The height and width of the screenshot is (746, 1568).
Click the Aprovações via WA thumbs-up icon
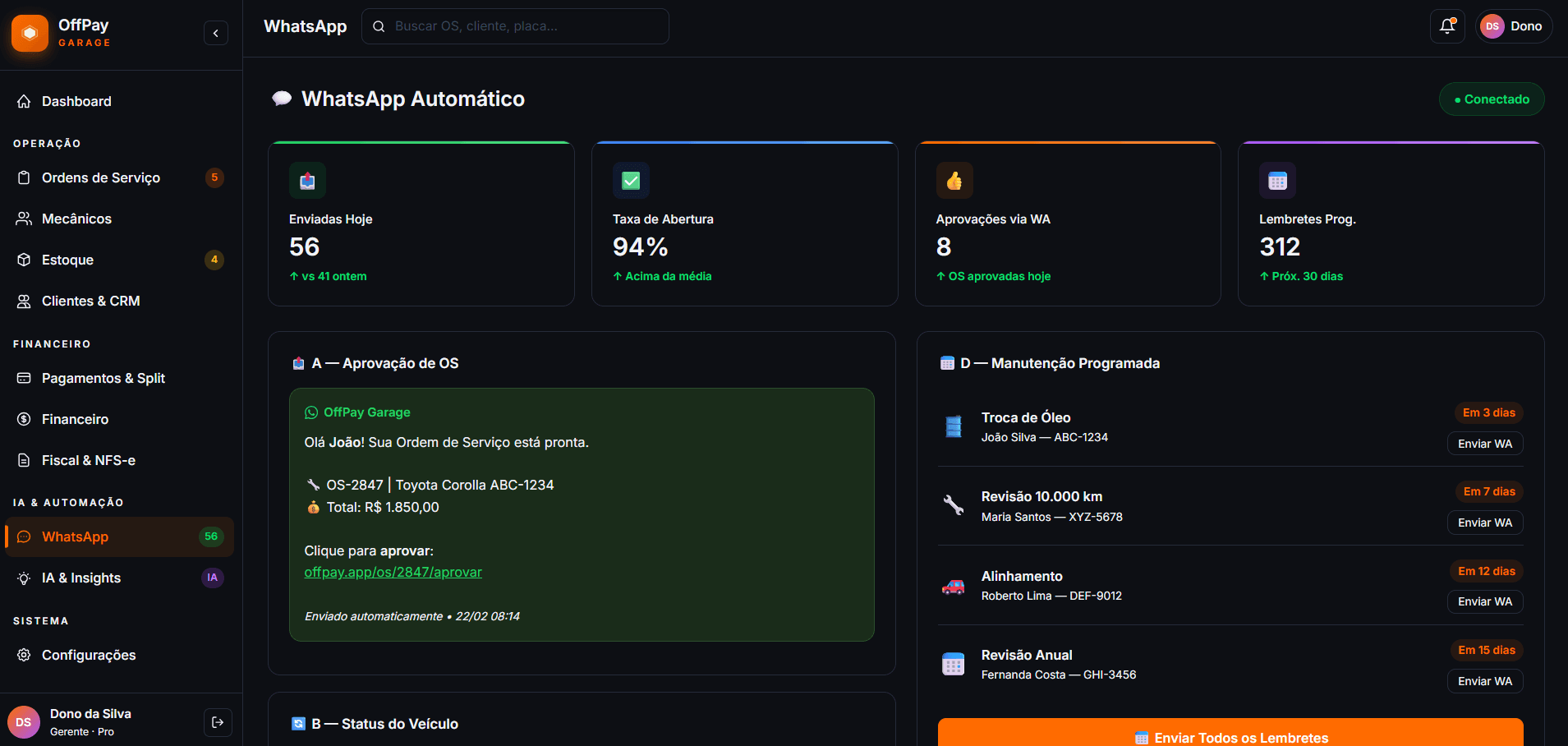[x=954, y=181]
